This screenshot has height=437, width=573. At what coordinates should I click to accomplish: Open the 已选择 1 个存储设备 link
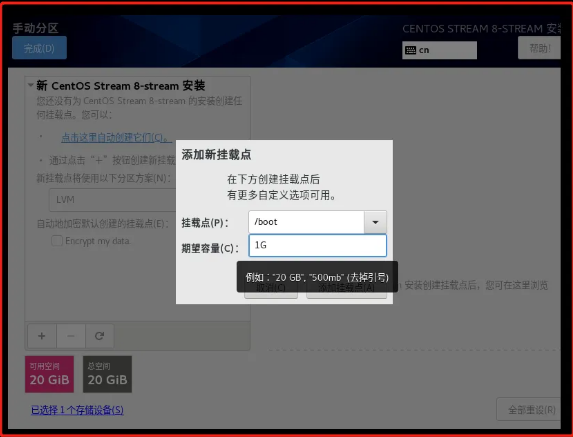(77, 410)
